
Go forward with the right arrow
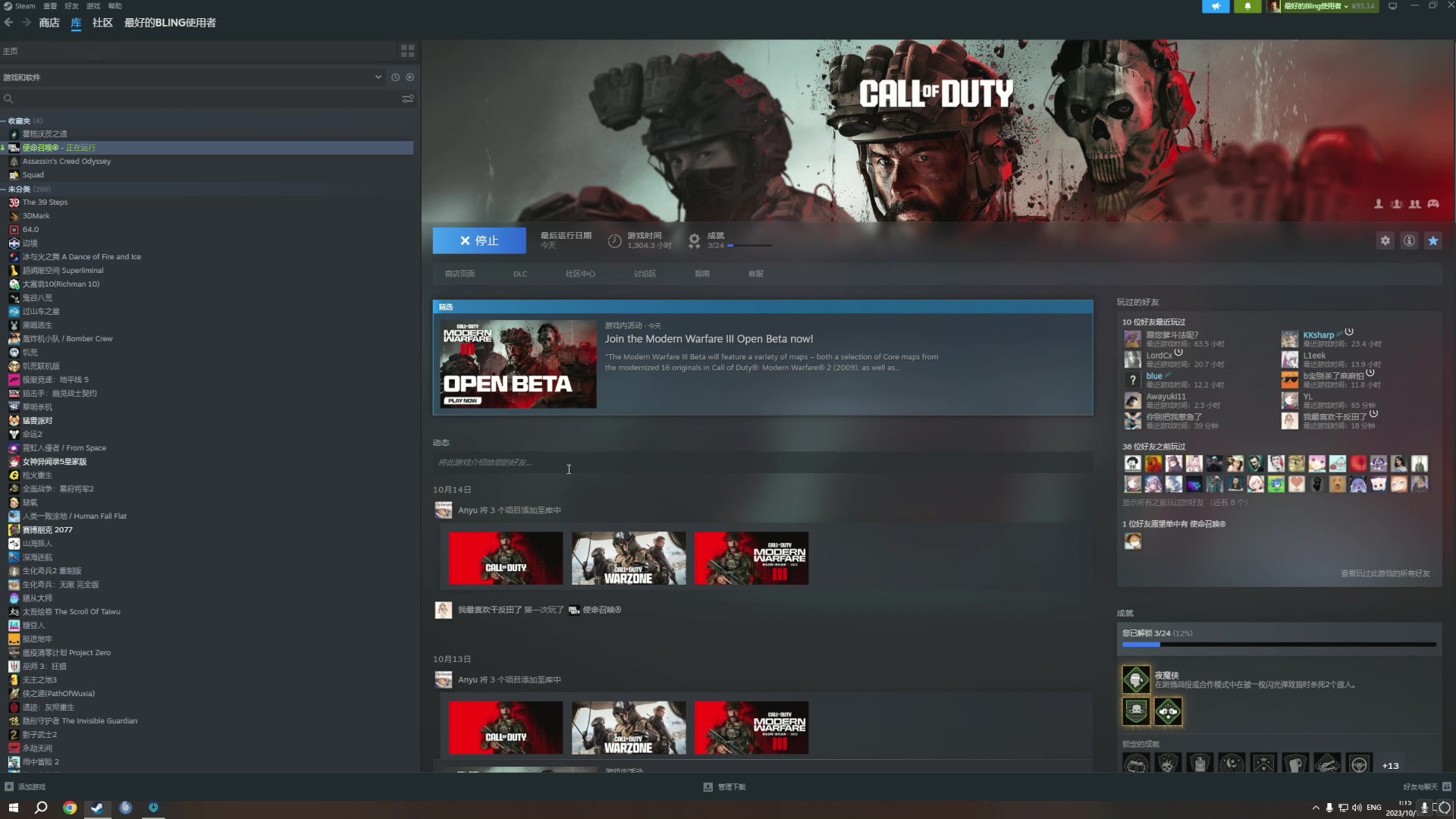(x=27, y=23)
